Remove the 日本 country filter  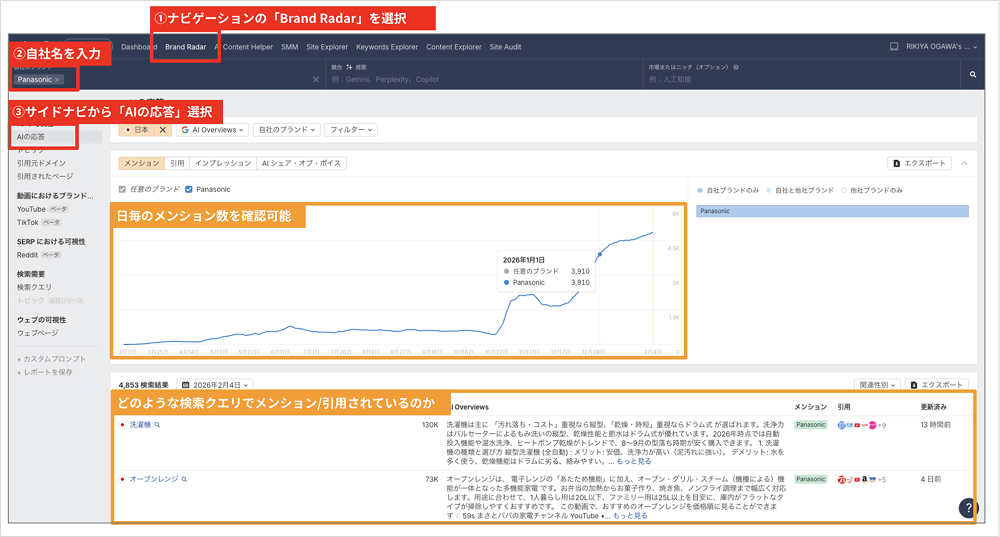(163, 130)
